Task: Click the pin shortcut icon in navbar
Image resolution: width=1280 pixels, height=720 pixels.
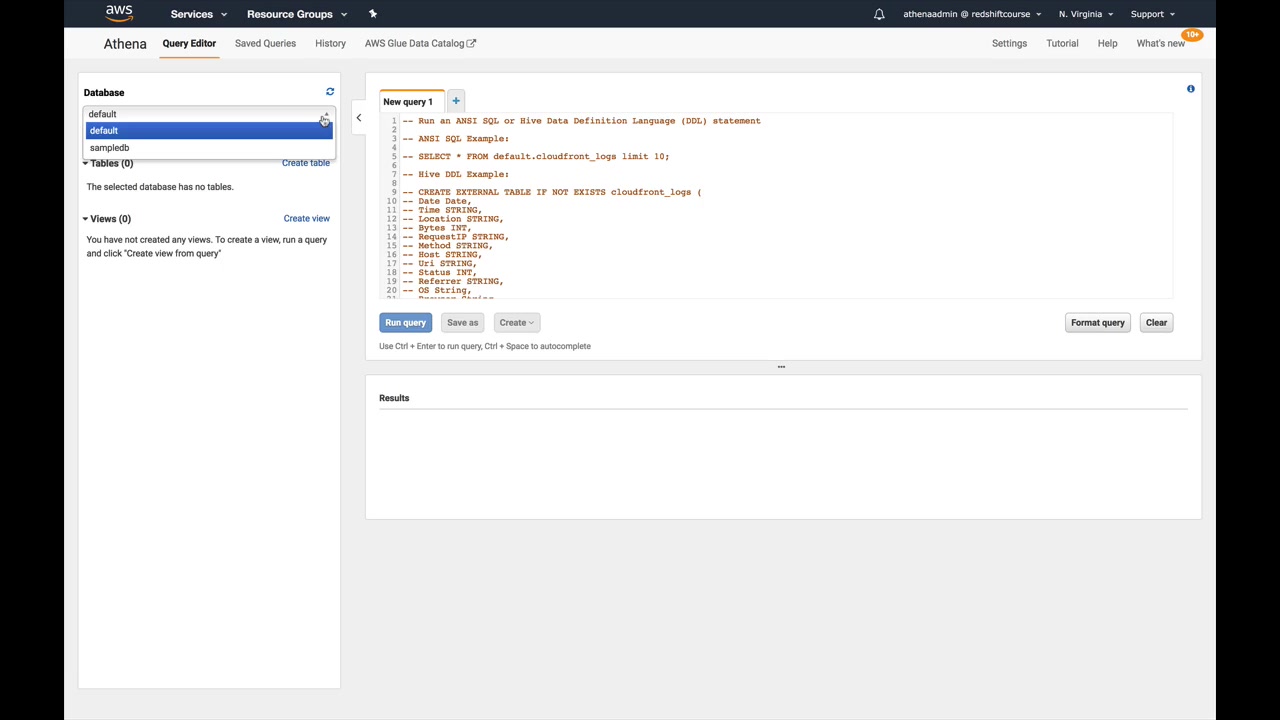Action: [373, 14]
